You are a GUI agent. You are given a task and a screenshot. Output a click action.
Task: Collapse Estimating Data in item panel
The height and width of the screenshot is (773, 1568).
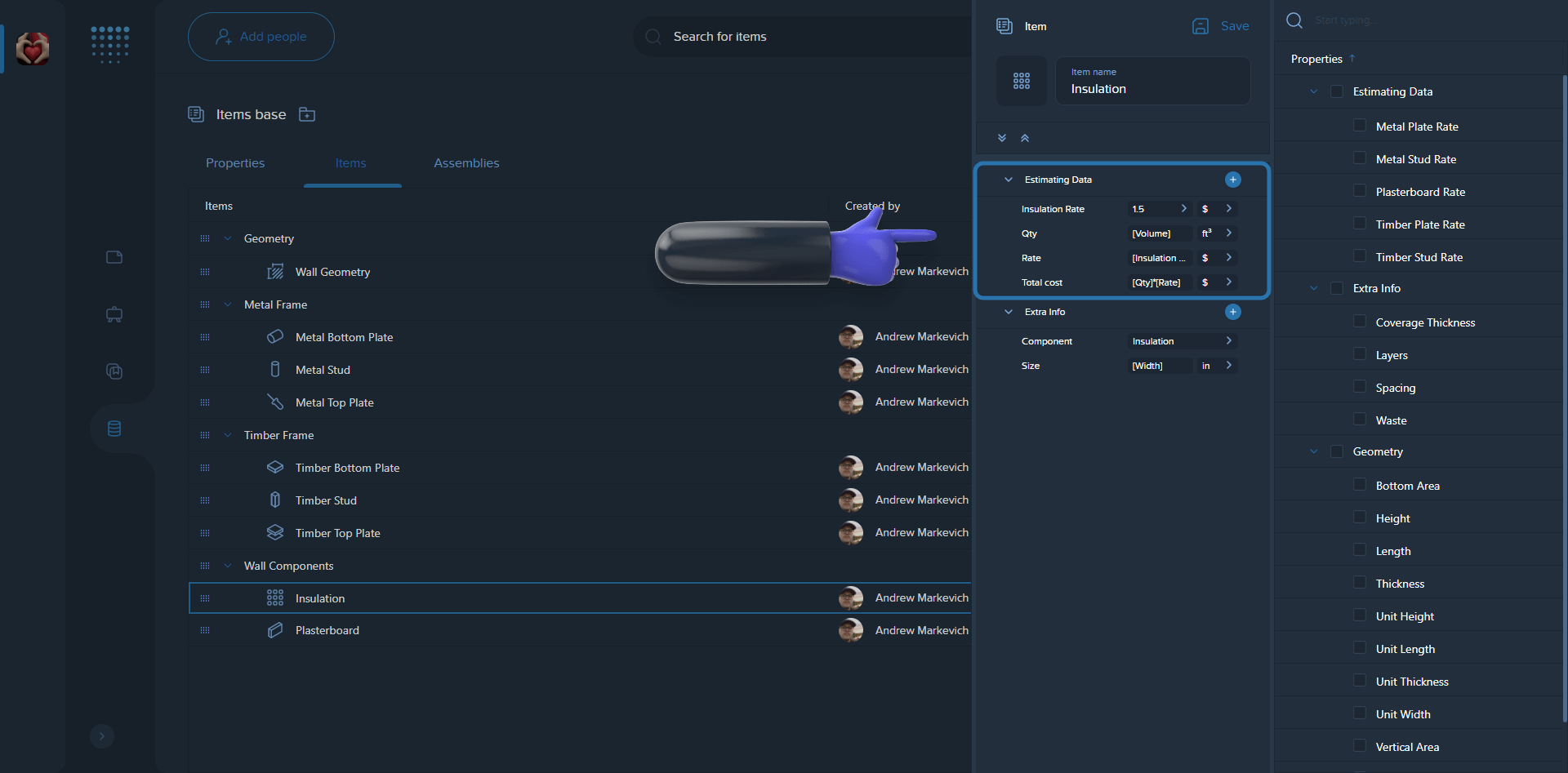point(1009,180)
